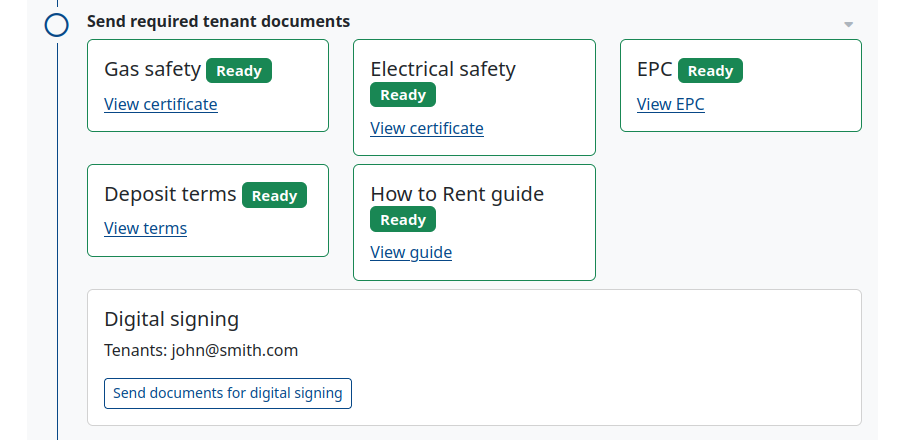This screenshot has width=902, height=440.
Task: Open the Gas safety View certificate link
Action: coord(160,104)
